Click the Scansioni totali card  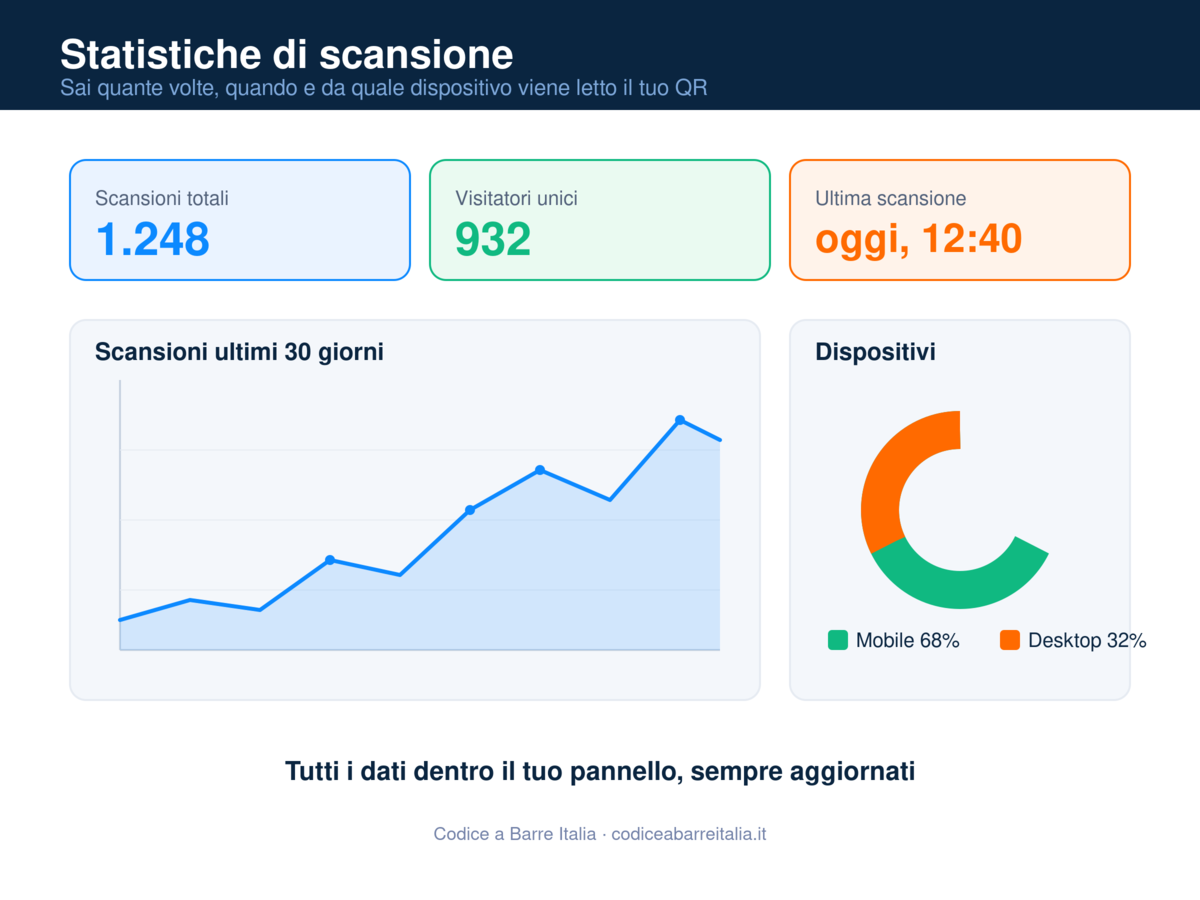coord(240,220)
